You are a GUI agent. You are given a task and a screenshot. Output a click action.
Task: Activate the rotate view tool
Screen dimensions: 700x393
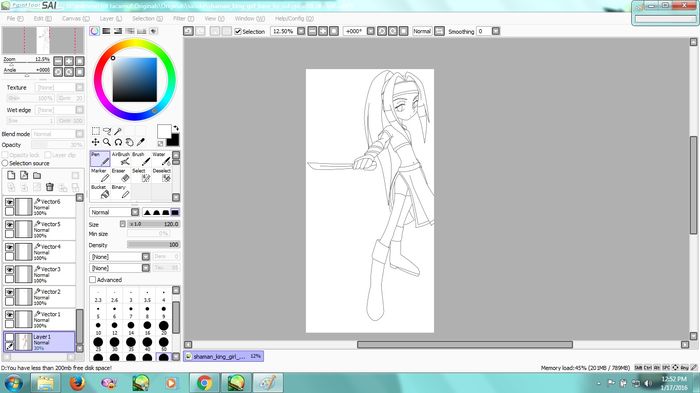coord(118,142)
